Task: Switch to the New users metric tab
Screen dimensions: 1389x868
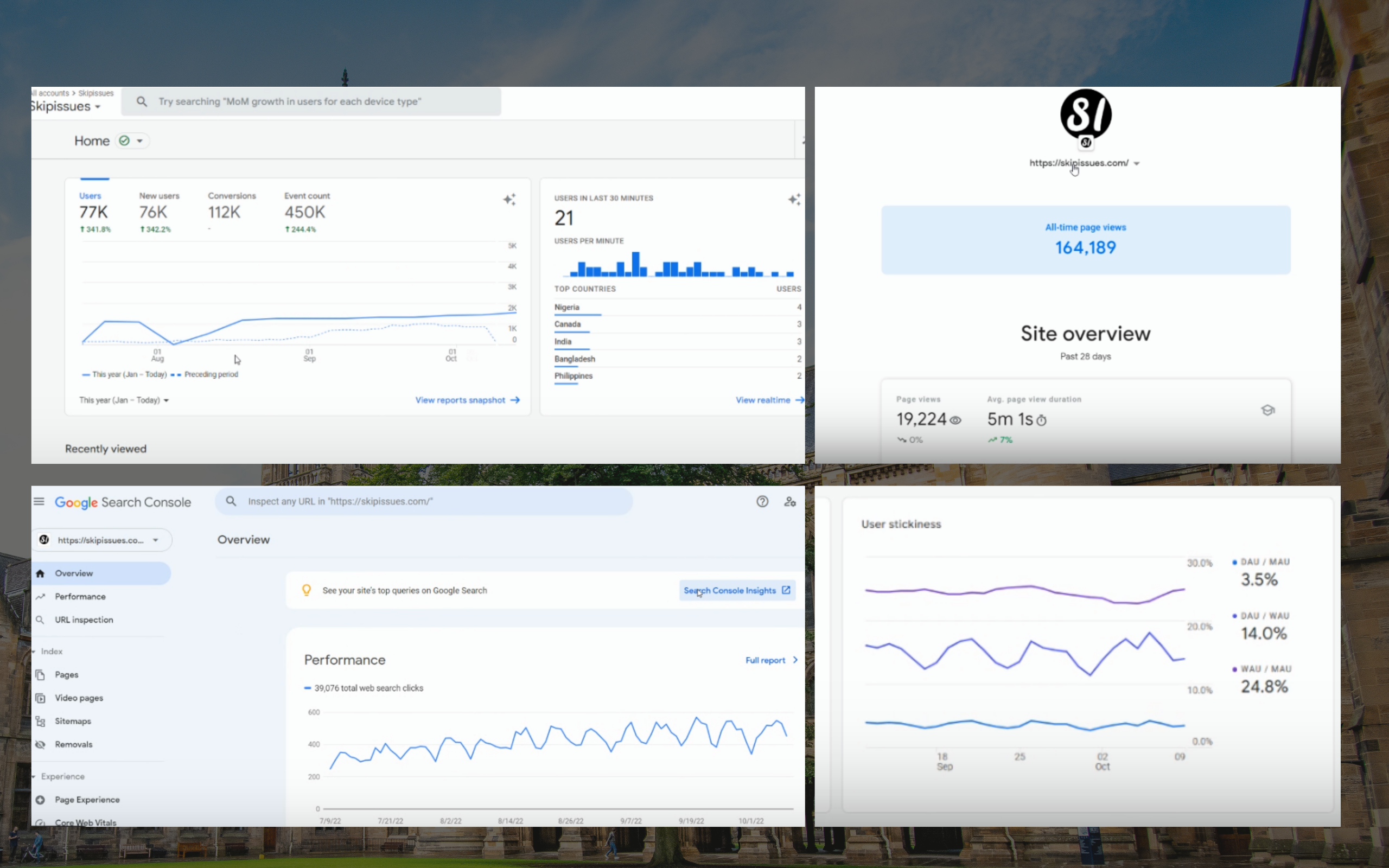Action: (158, 196)
